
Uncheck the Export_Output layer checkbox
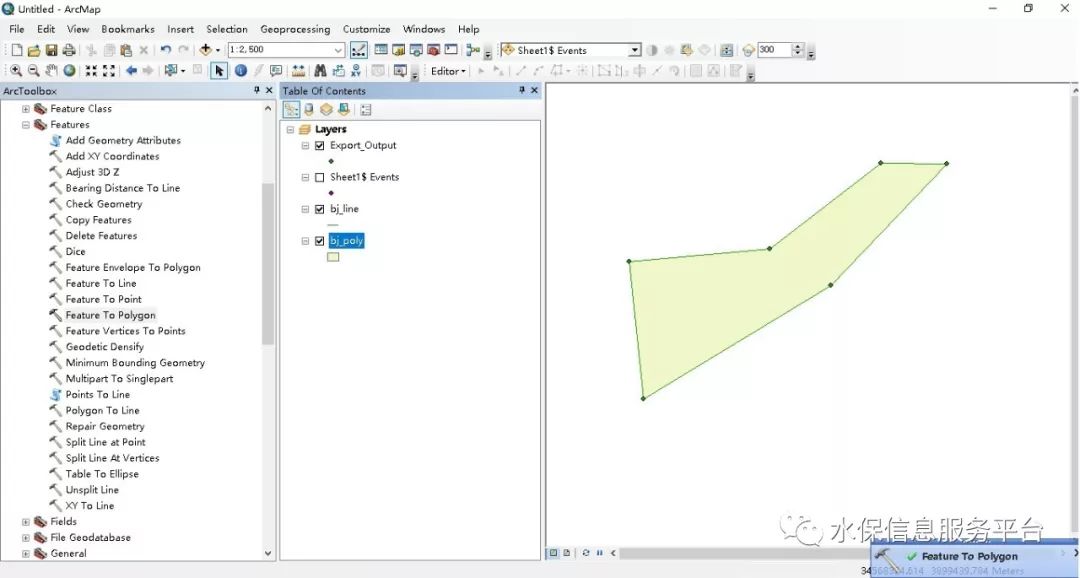tap(320, 145)
